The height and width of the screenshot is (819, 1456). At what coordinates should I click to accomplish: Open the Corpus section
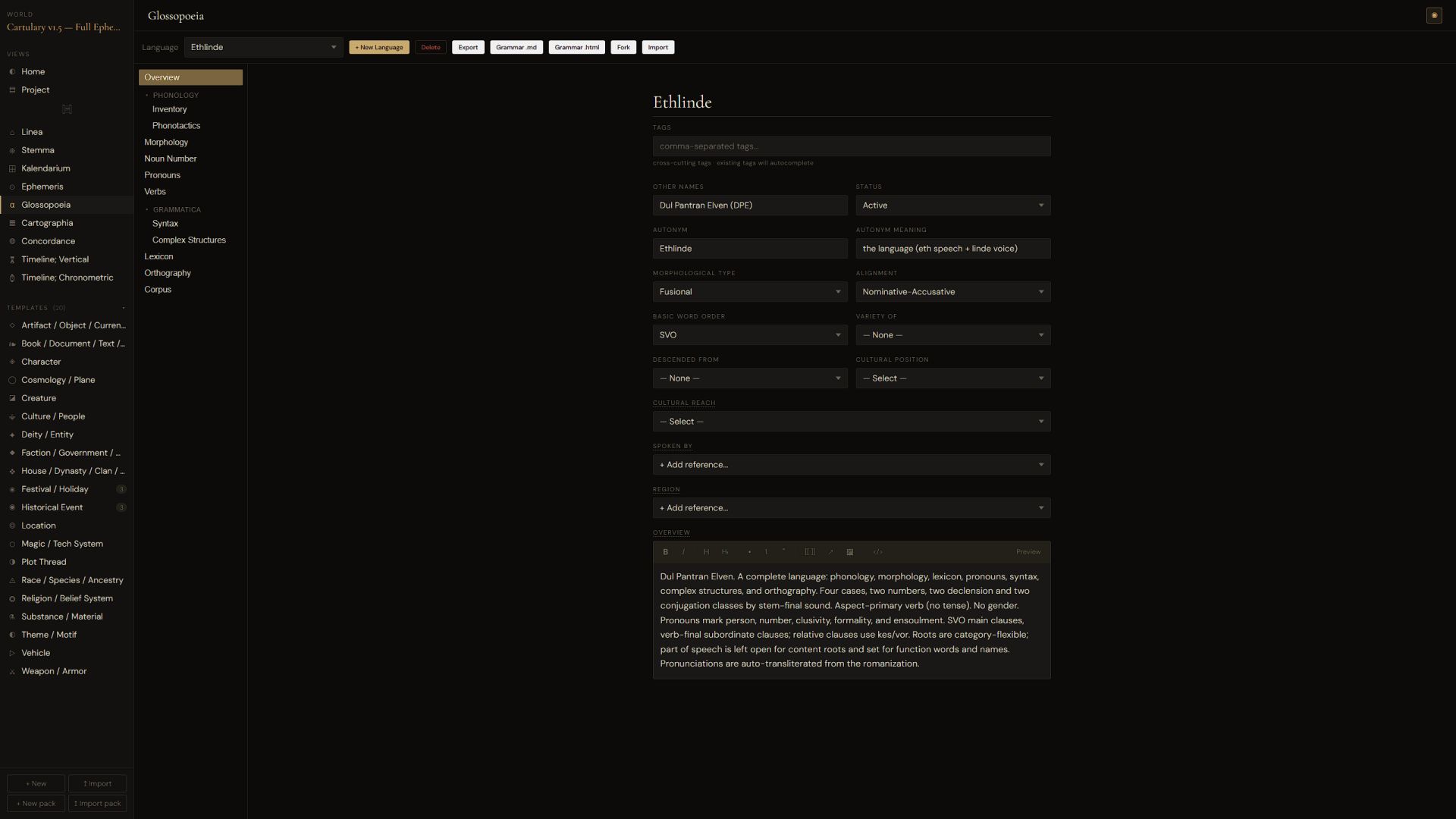click(x=158, y=290)
